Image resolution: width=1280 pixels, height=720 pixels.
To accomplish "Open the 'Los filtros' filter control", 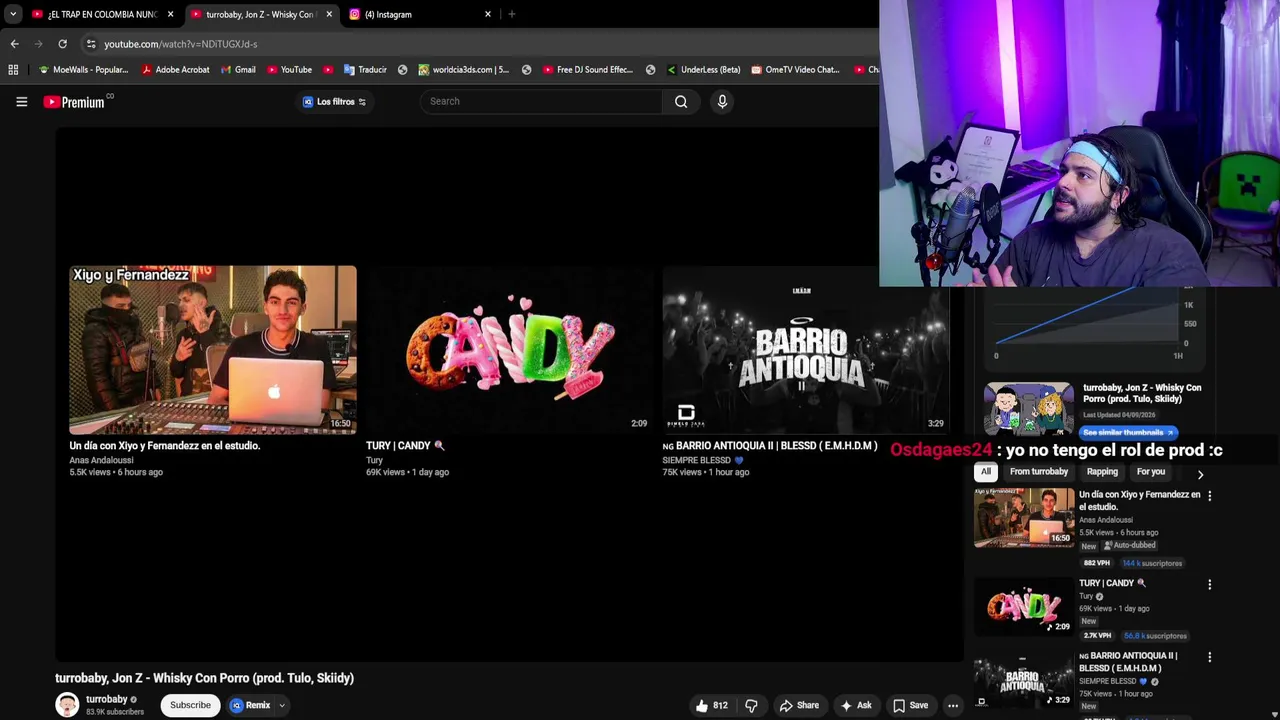I will pyautogui.click(x=335, y=102).
